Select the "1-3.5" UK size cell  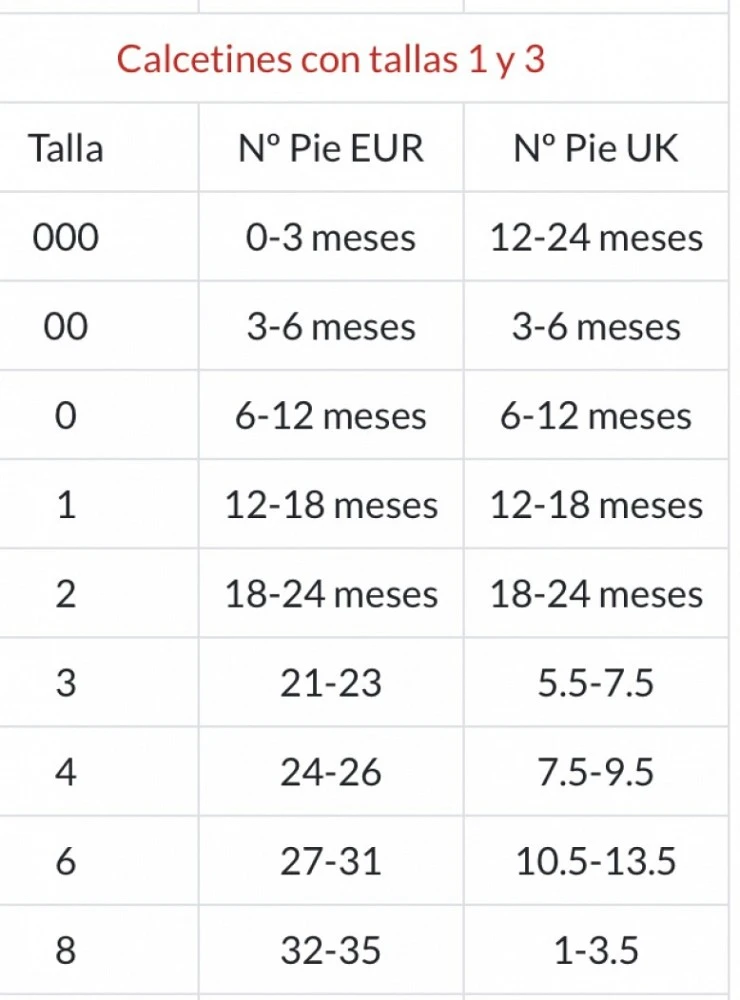tap(596, 951)
